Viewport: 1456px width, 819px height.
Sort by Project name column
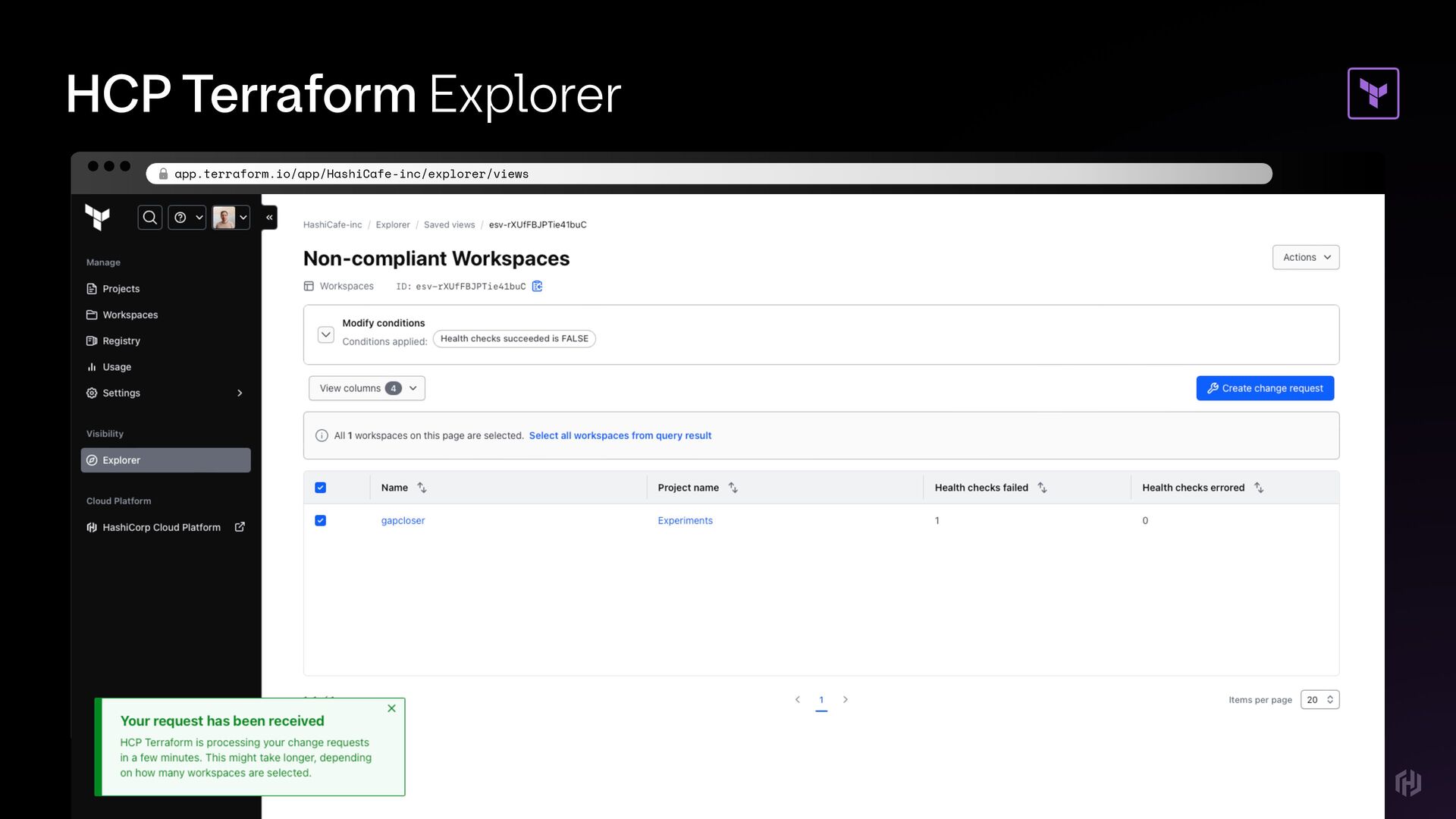(x=733, y=488)
